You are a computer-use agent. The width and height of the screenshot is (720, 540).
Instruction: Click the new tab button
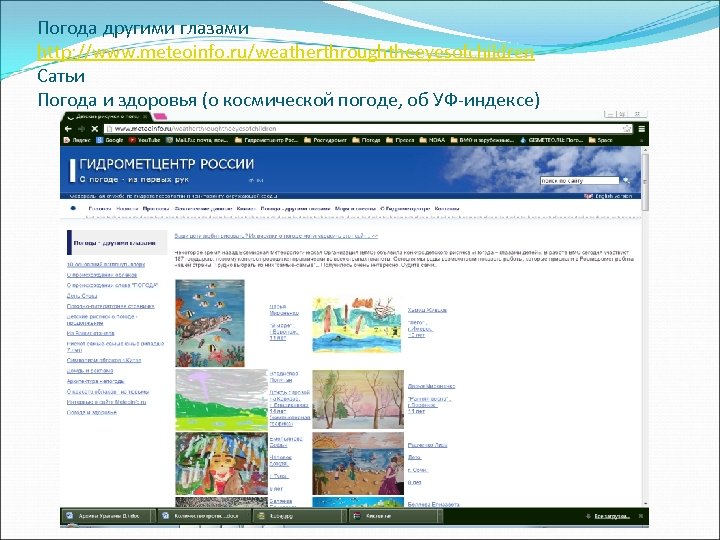pos(160,117)
